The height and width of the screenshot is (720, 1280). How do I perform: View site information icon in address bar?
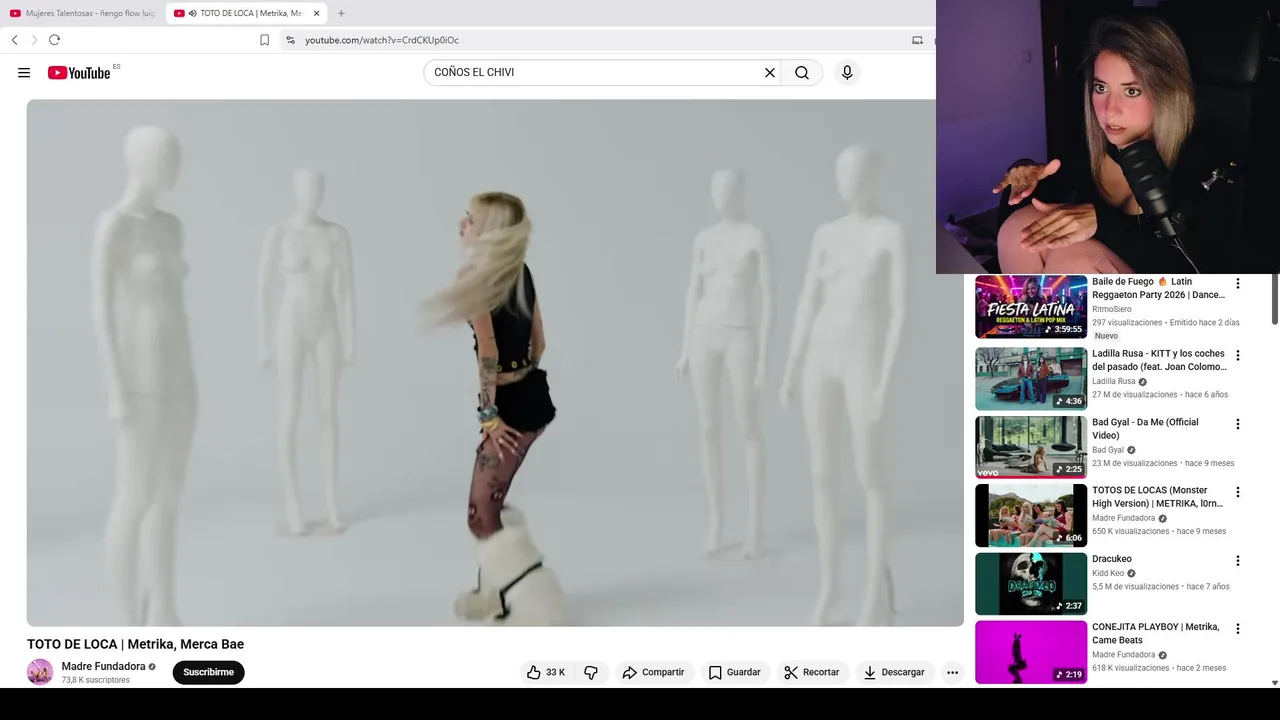tap(290, 40)
